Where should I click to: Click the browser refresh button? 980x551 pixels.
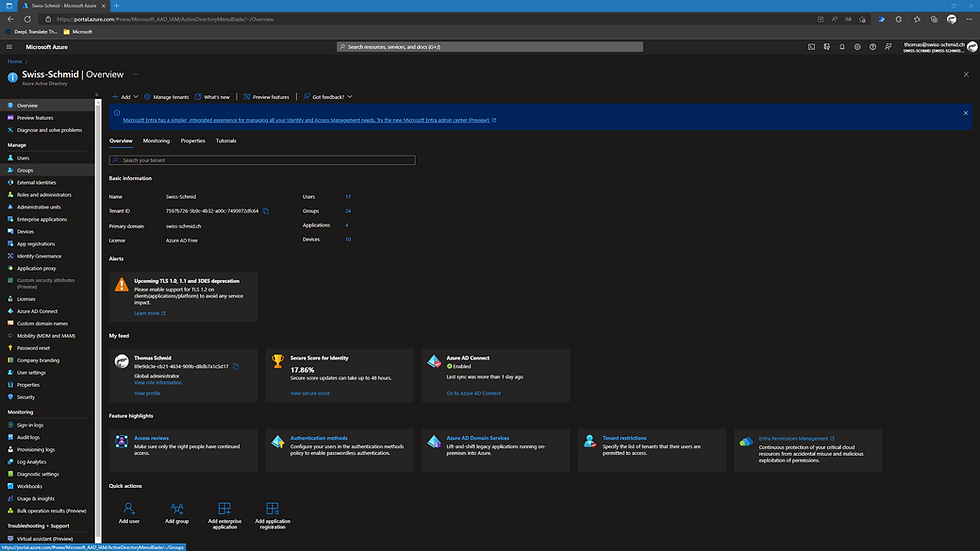(28, 19)
